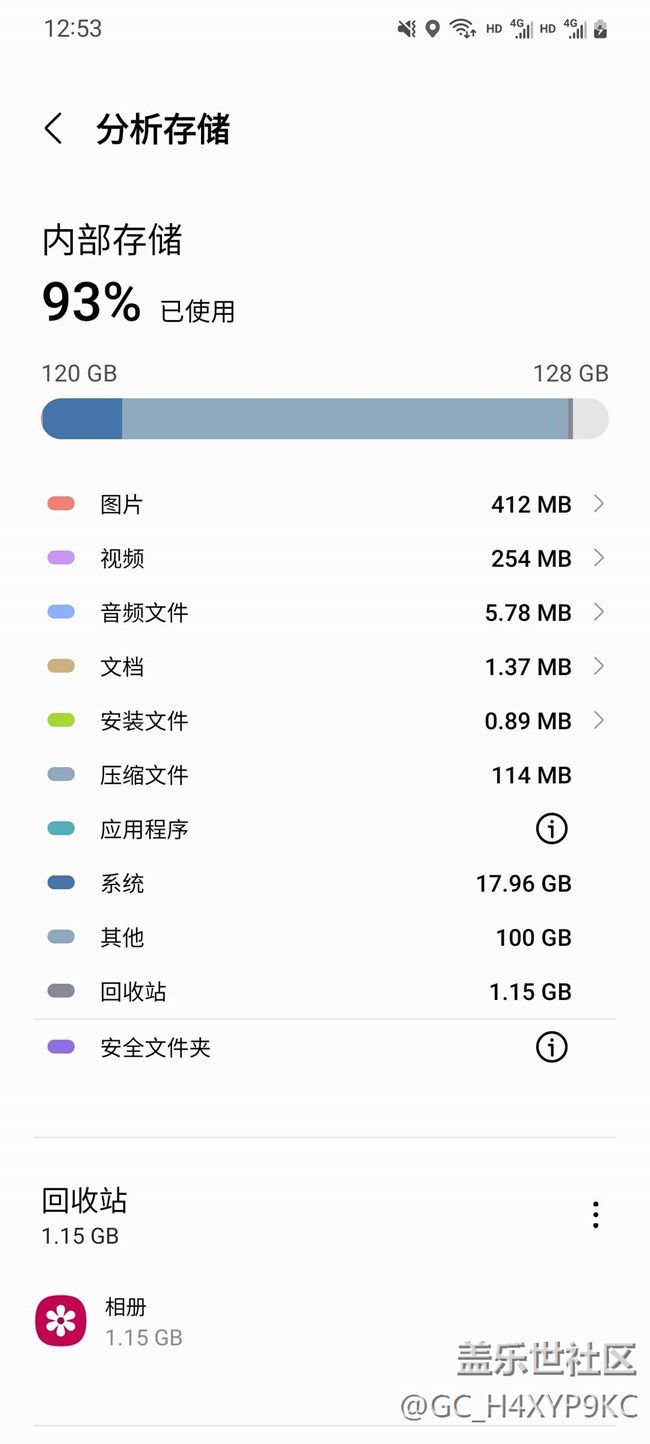This screenshot has height=1444, width=650.
Task: Tap the red 图片 color indicator
Action: pos(61,504)
